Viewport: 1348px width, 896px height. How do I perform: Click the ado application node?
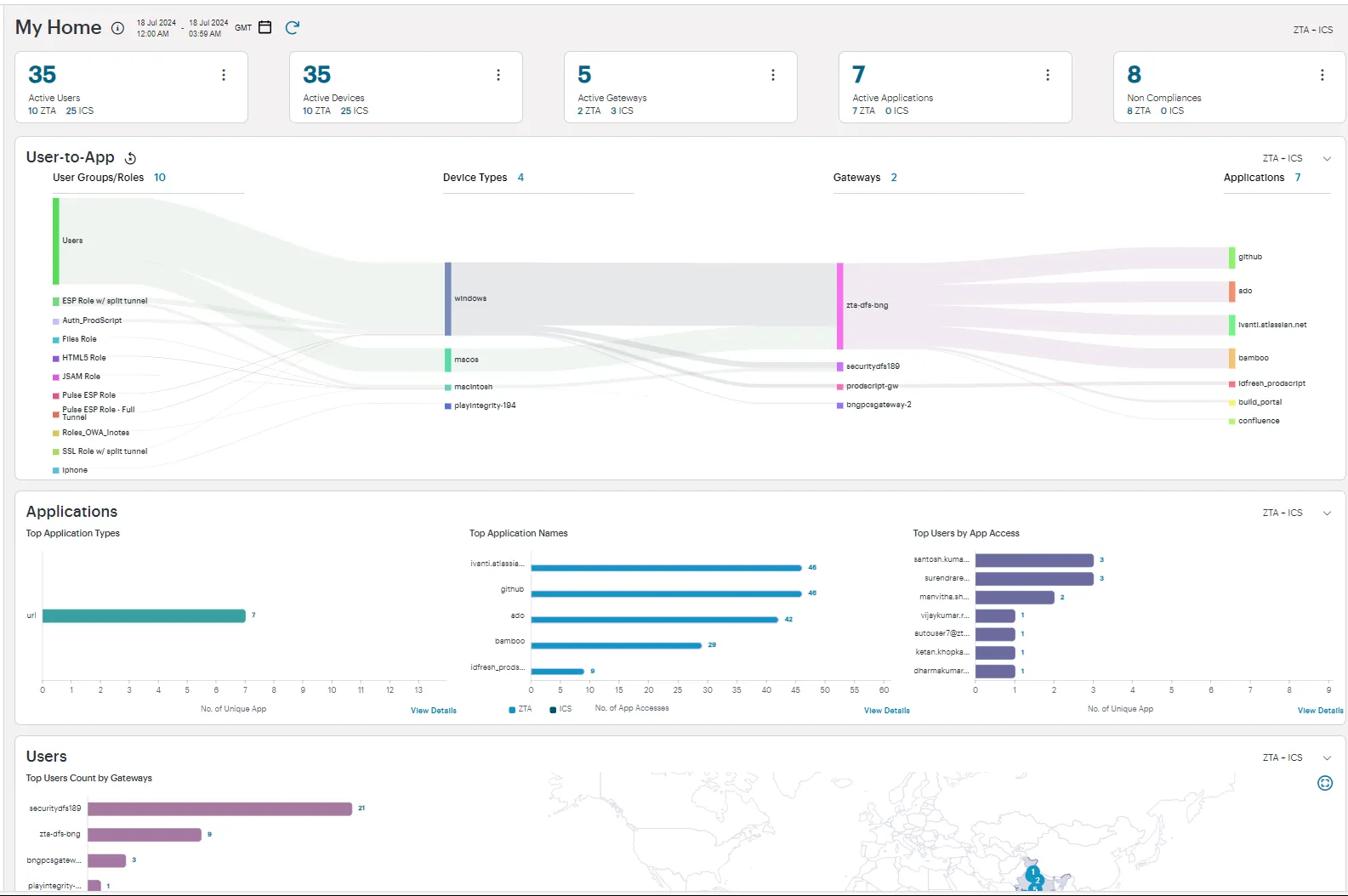point(1232,292)
